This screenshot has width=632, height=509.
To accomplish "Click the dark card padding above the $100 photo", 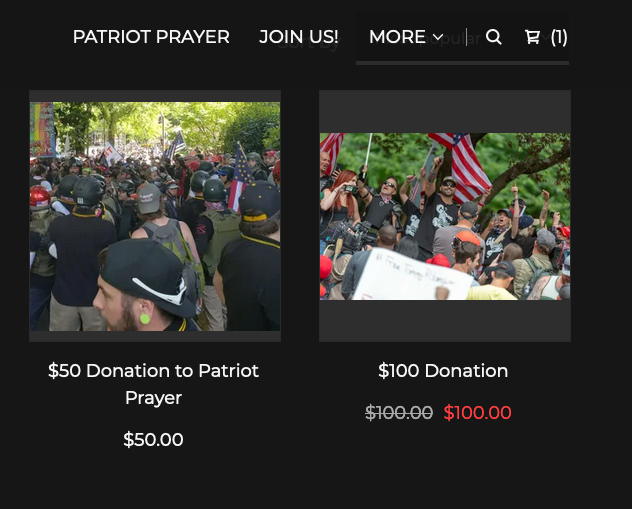I will point(445,112).
